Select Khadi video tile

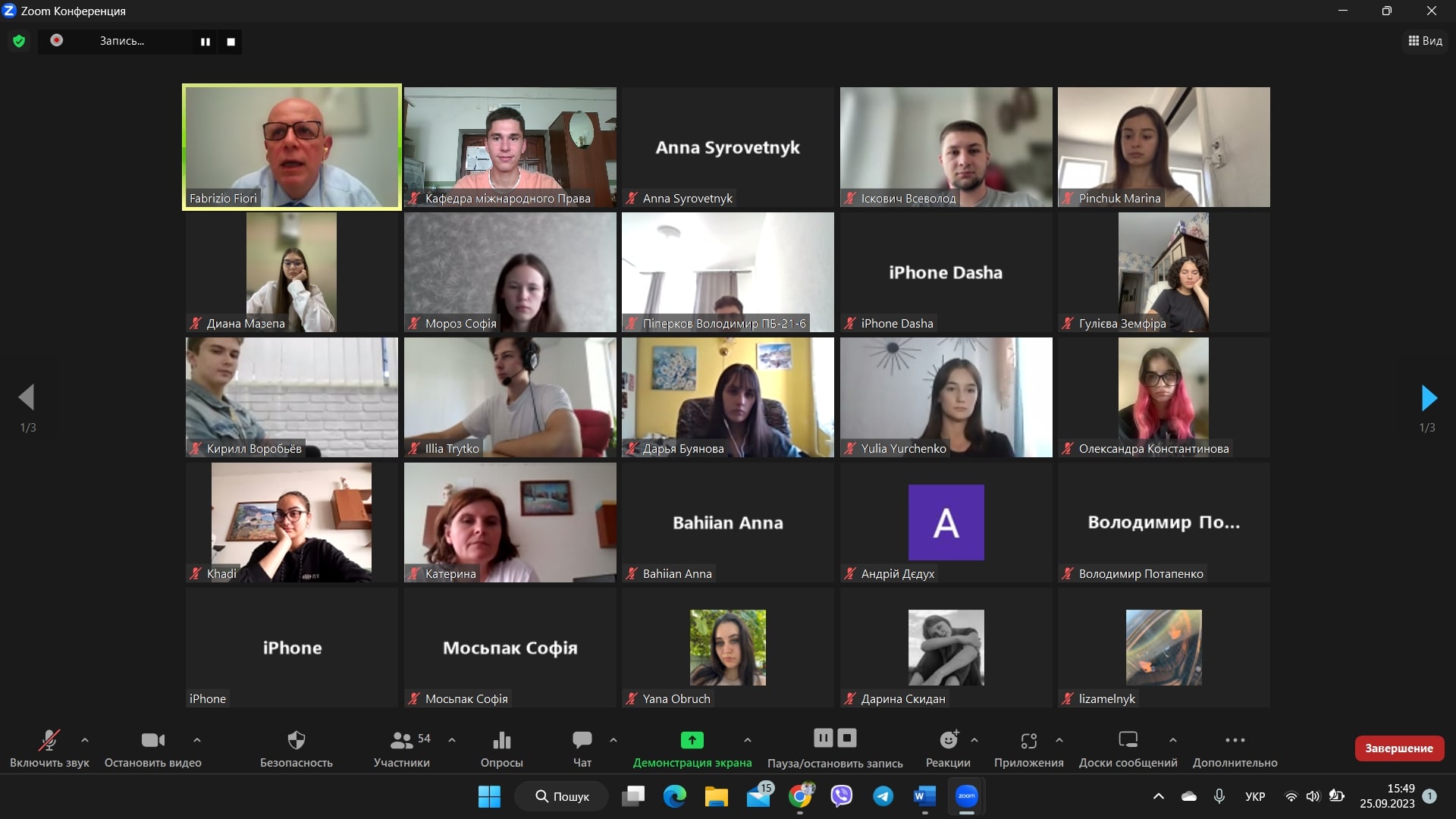pos(292,522)
